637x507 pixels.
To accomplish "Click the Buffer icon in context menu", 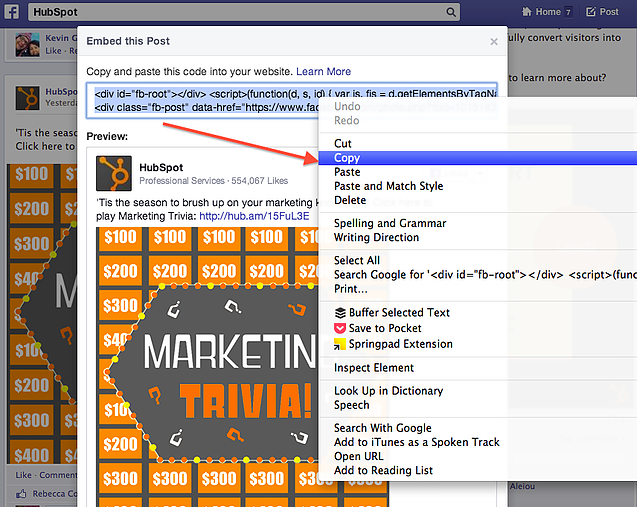I will tap(340, 313).
